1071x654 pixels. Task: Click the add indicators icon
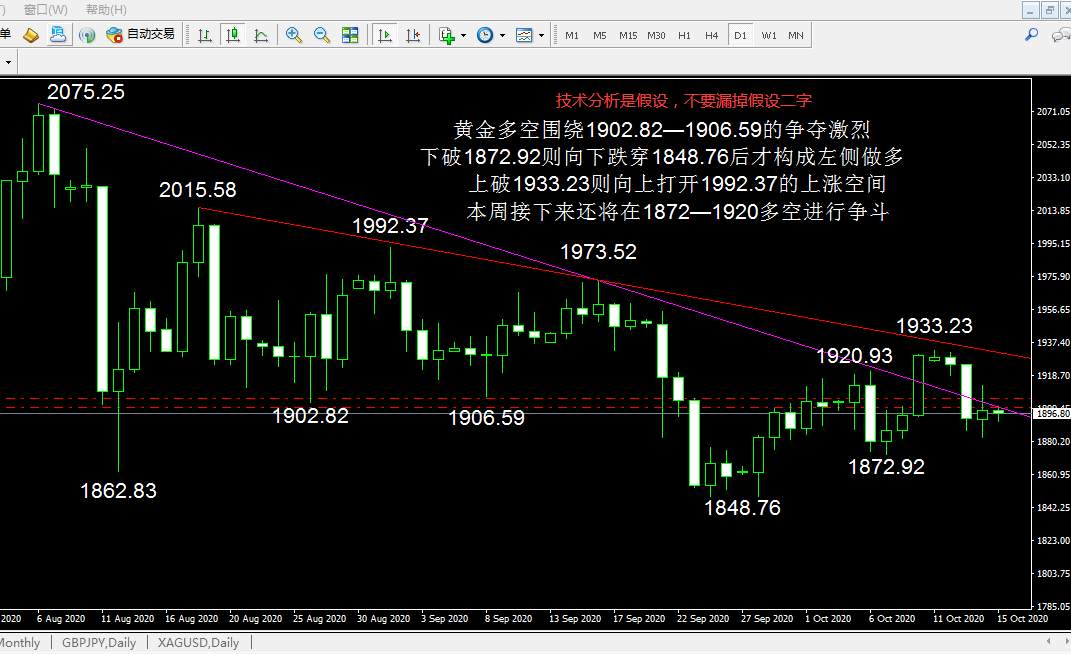point(447,35)
